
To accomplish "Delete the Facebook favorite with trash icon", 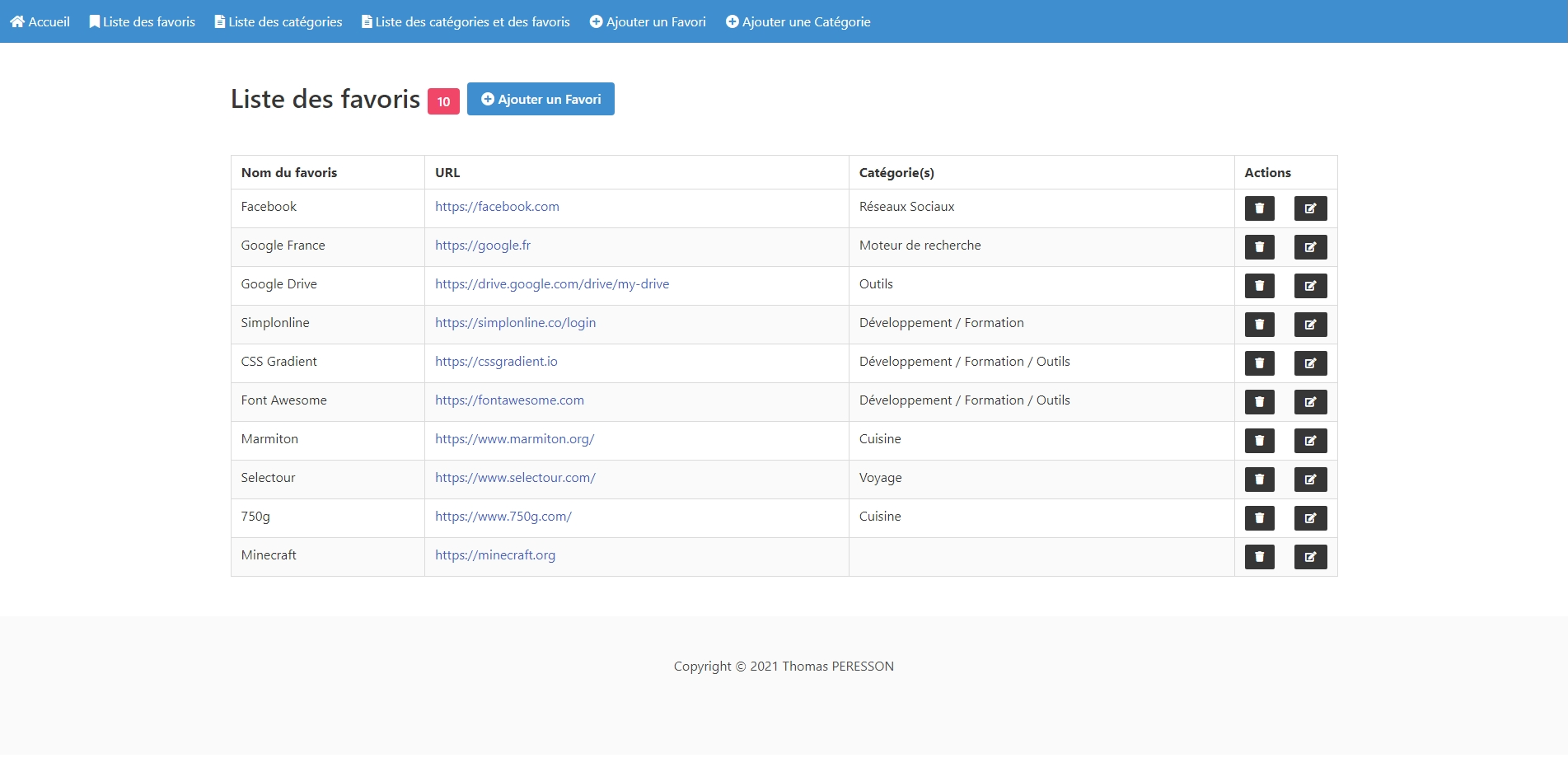I will [x=1259, y=208].
